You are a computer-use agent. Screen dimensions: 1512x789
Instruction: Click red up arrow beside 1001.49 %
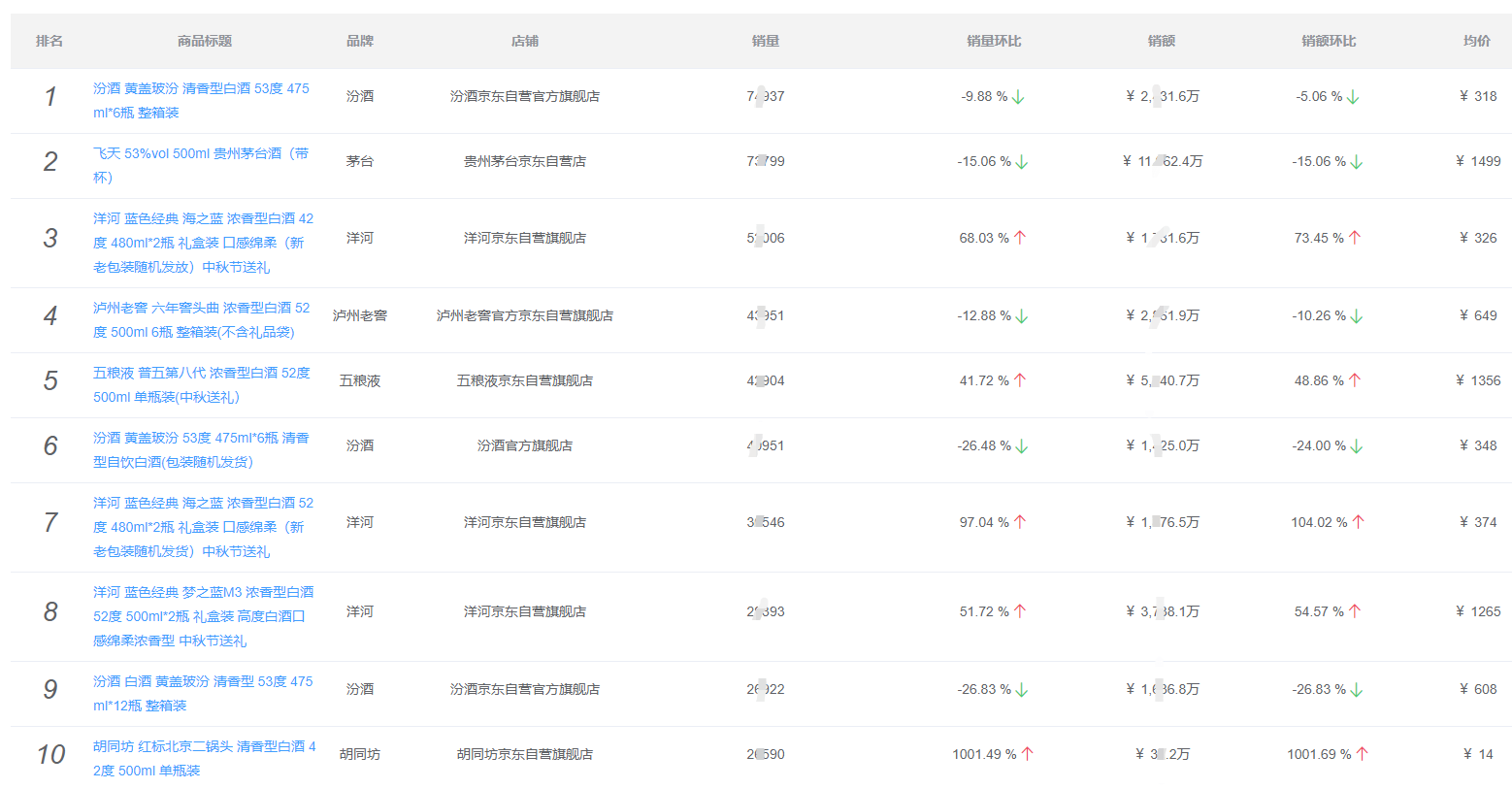coord(1028,754)
